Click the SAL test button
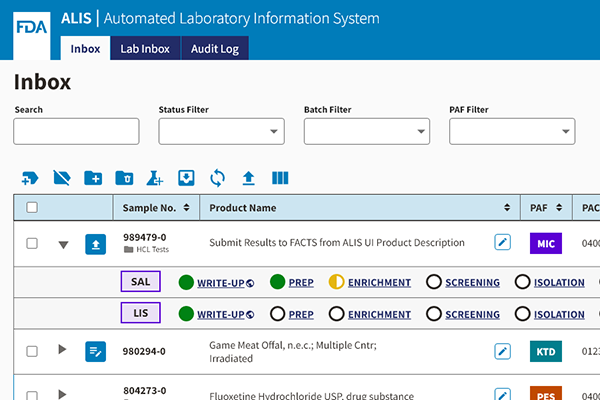 141,282
